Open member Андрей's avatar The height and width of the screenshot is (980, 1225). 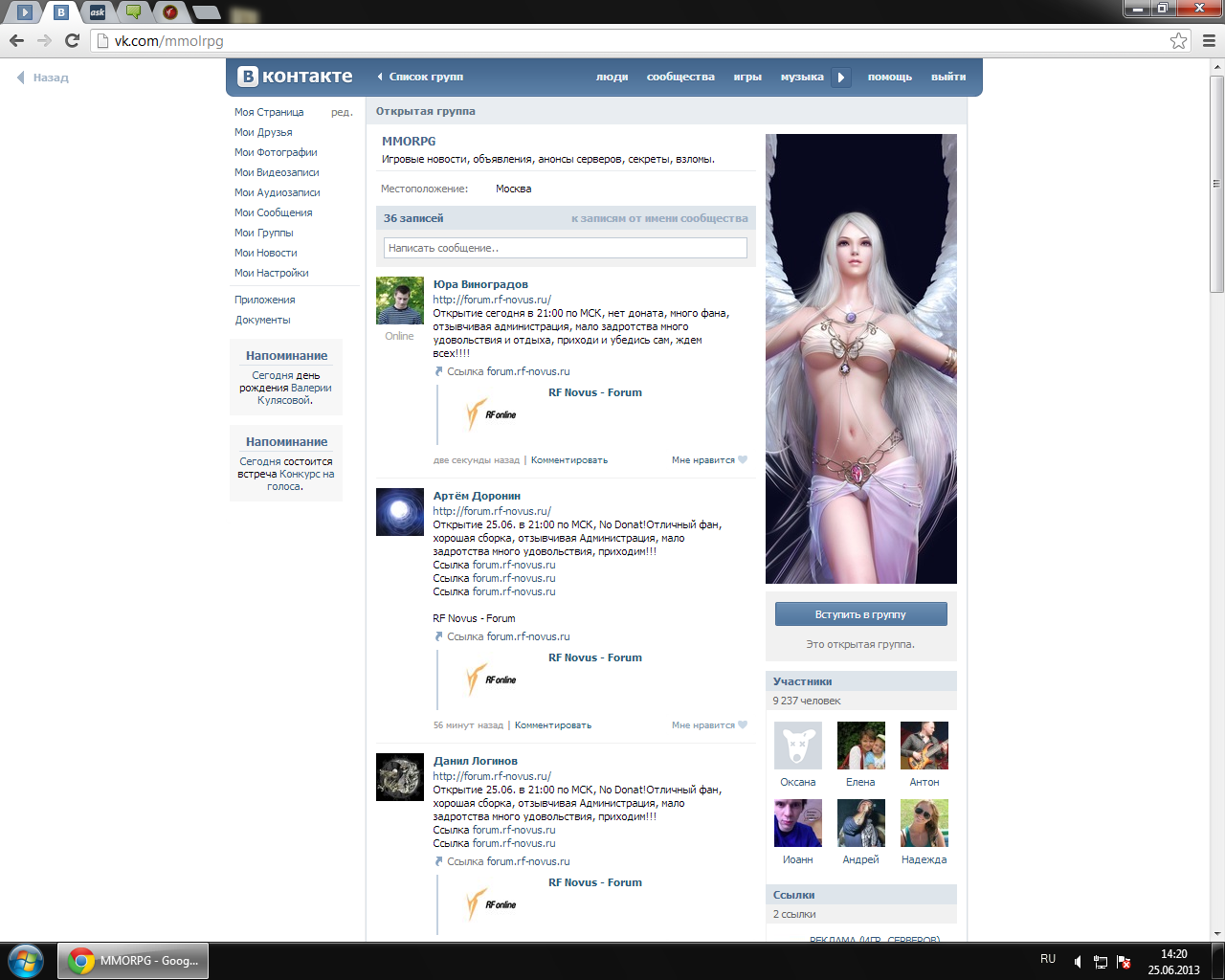861,823
